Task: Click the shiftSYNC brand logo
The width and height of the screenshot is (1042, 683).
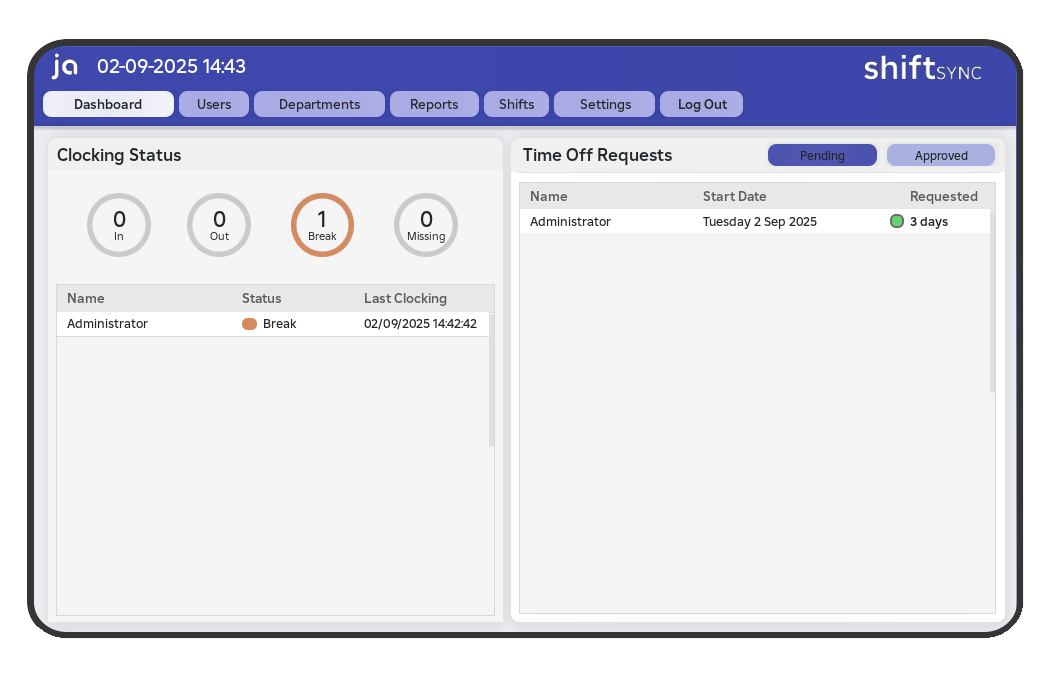Action: point(922,68)
